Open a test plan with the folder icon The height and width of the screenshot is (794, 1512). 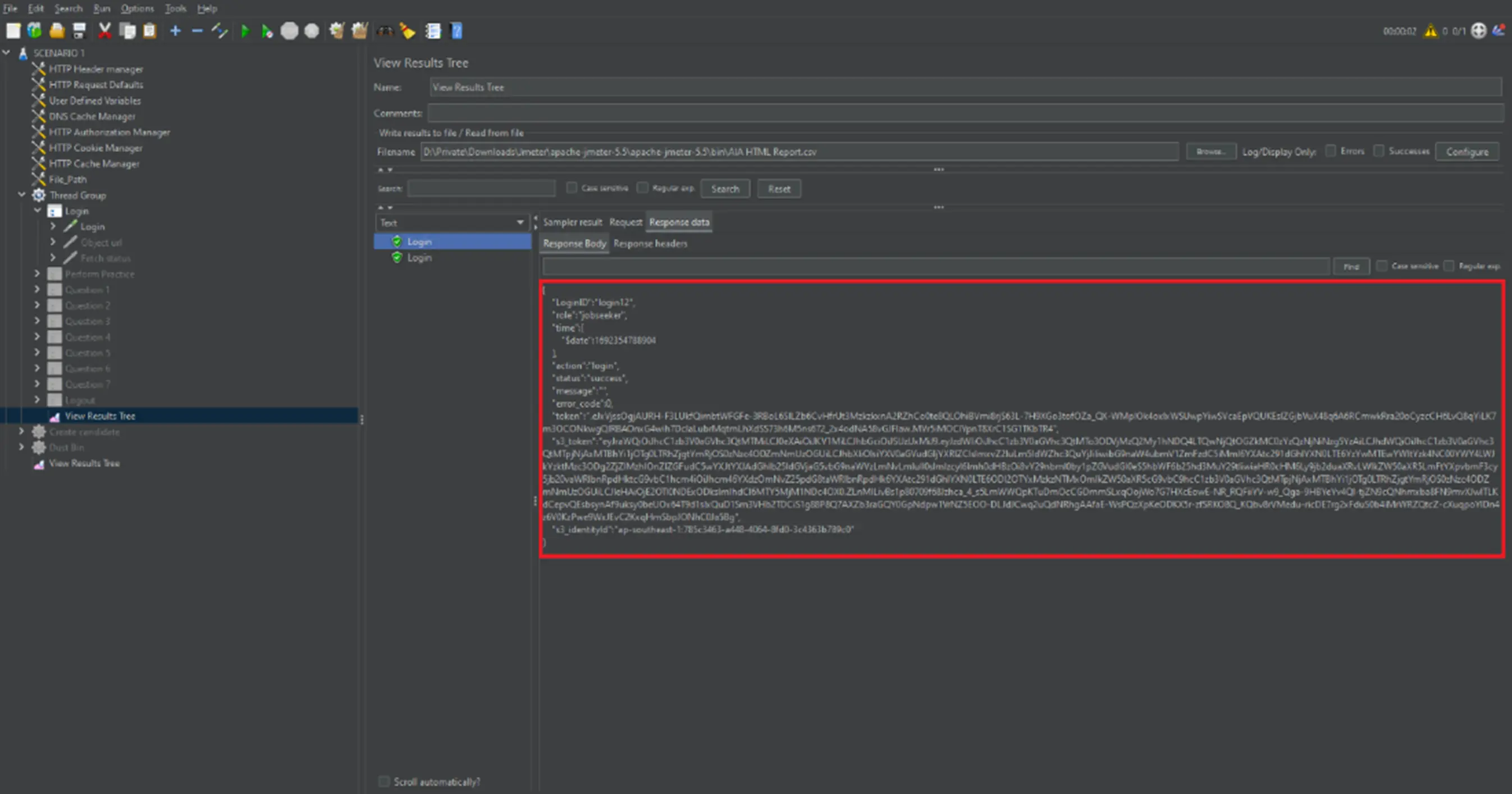tap(57, 31)
